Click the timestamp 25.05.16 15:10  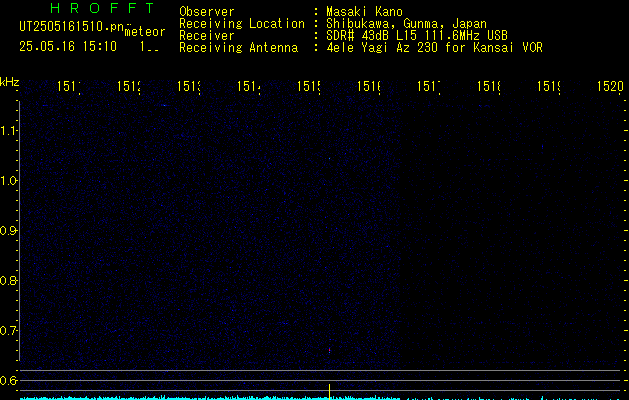68,46
